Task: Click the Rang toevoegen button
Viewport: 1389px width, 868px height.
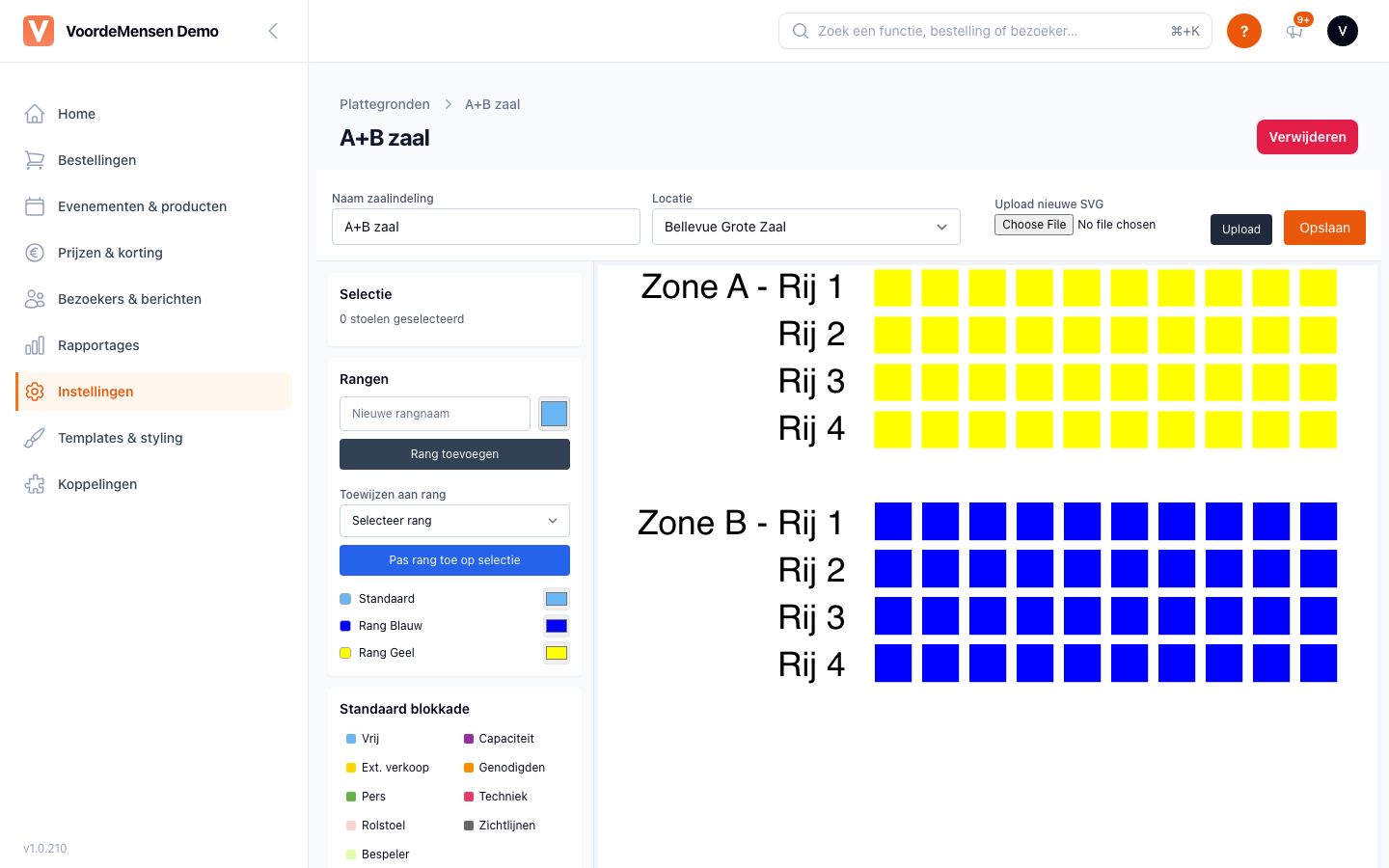Action: (x=454, y=454)
